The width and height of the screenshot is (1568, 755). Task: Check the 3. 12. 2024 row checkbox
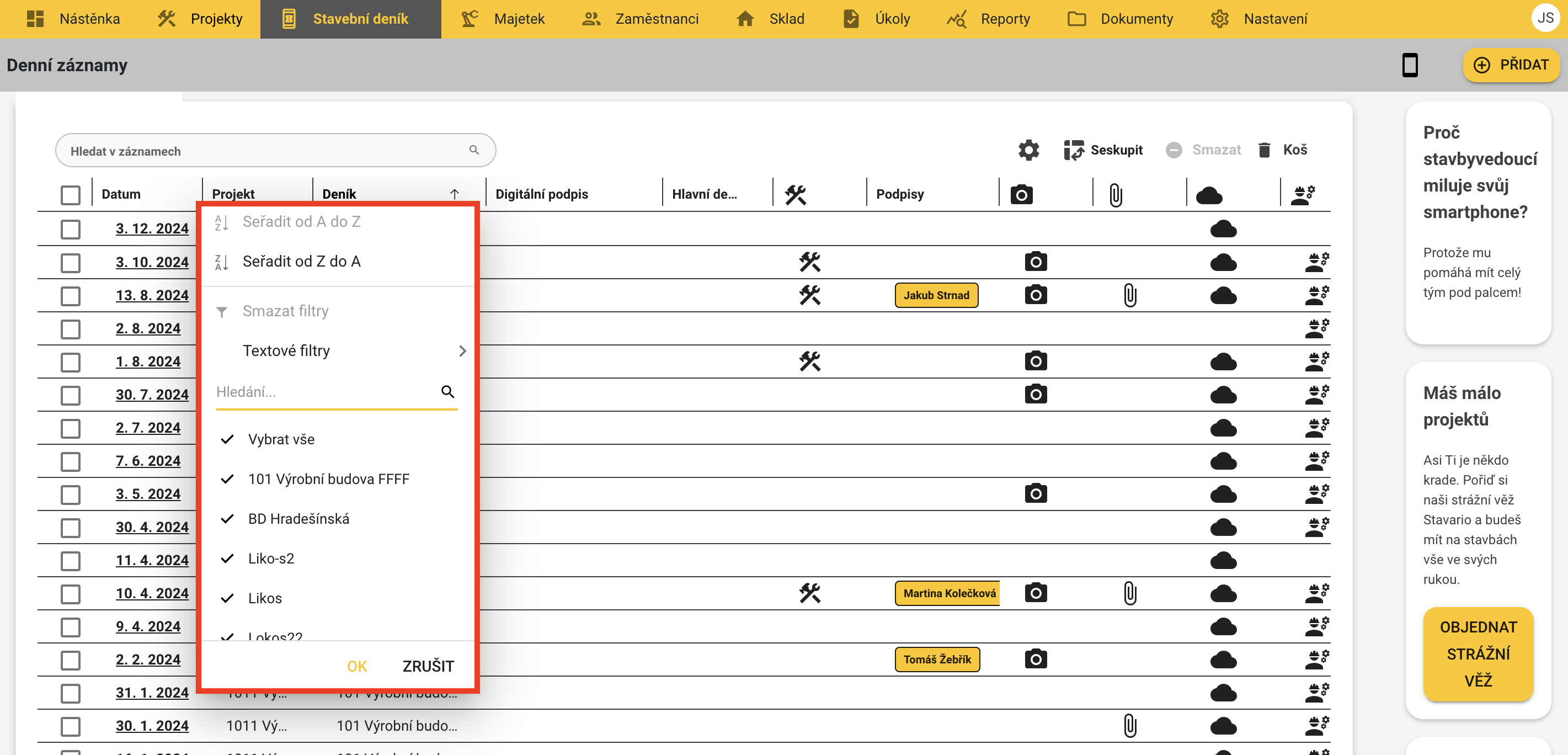click(71, 229)
